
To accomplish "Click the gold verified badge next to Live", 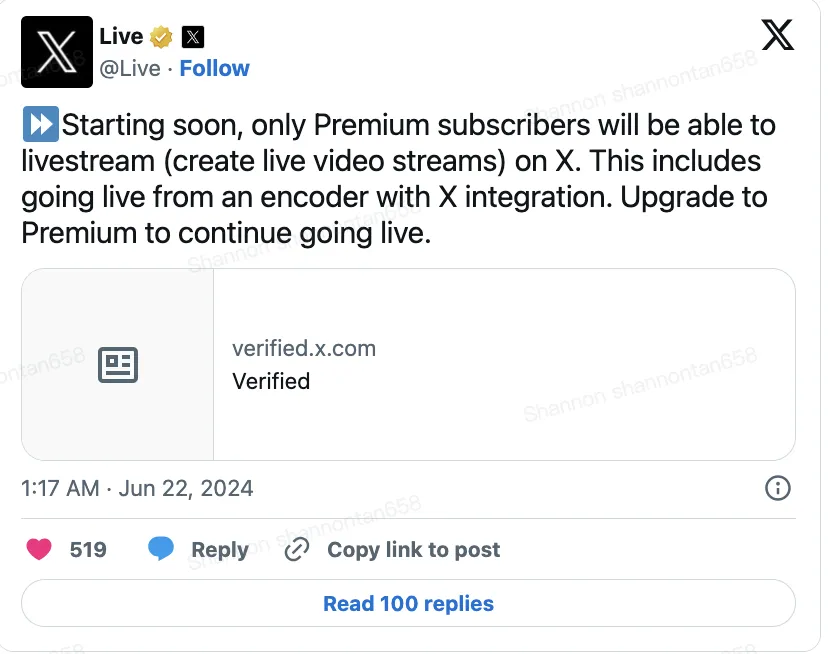I will coord(160,36).
